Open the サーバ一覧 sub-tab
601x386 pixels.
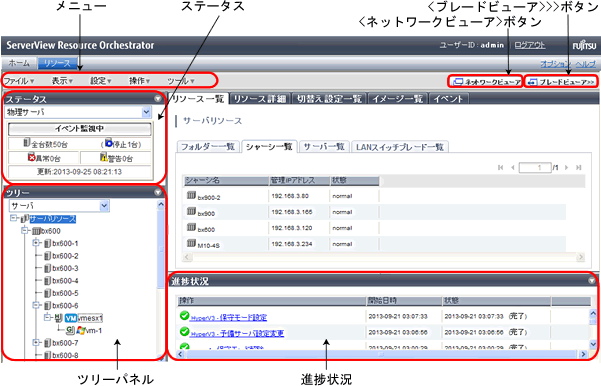324,147
